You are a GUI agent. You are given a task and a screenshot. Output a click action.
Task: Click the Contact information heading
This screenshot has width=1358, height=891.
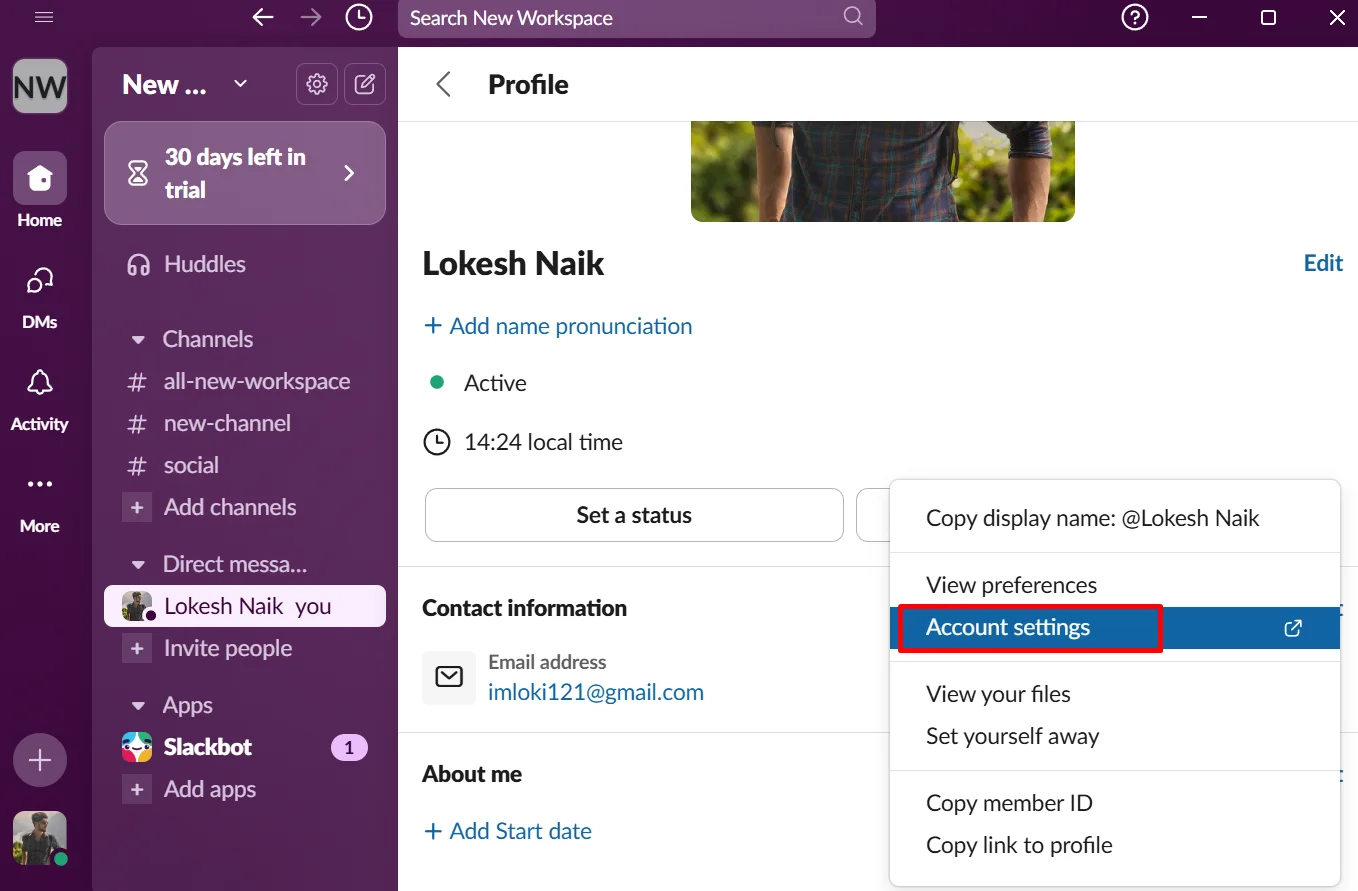click(525, 608)
